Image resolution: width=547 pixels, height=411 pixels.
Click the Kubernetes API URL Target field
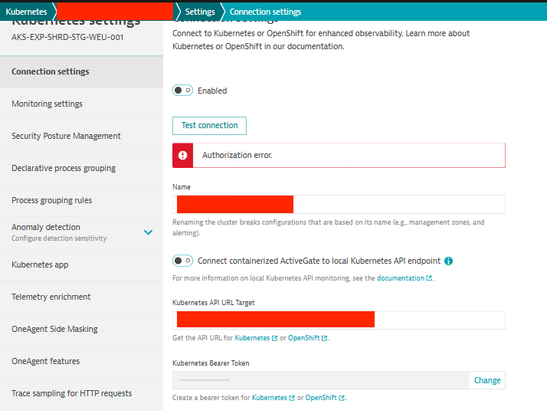(x=339, y=320)
